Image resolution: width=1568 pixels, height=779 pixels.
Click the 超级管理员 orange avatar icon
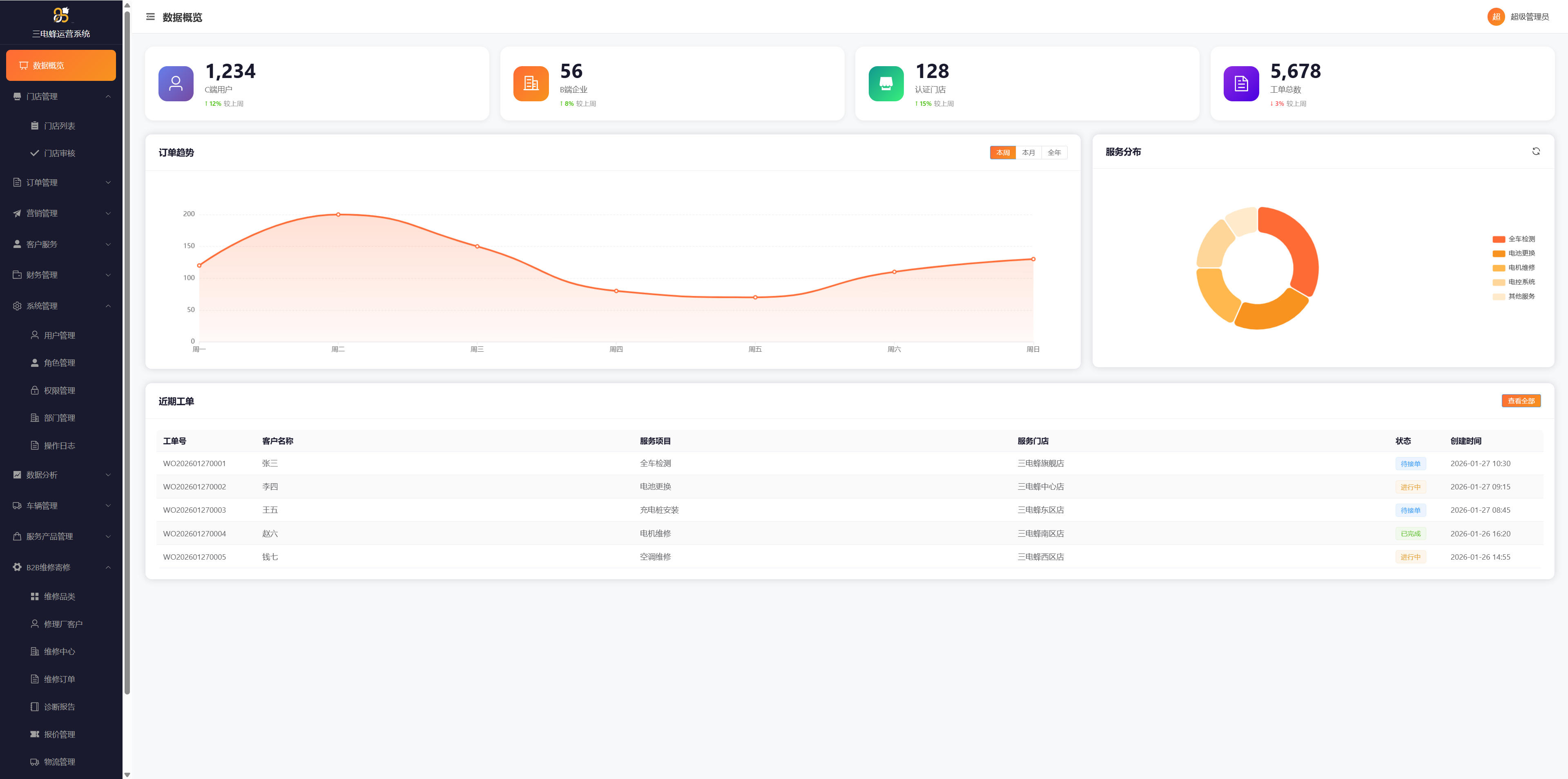pyautogui.click(x=1496, y=17)
